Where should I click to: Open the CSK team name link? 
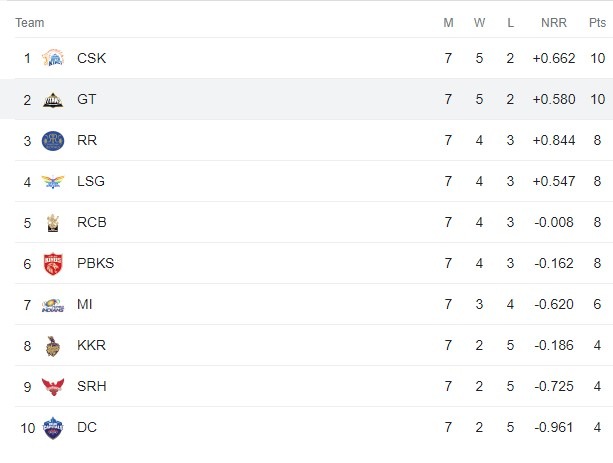pos(91,58)
